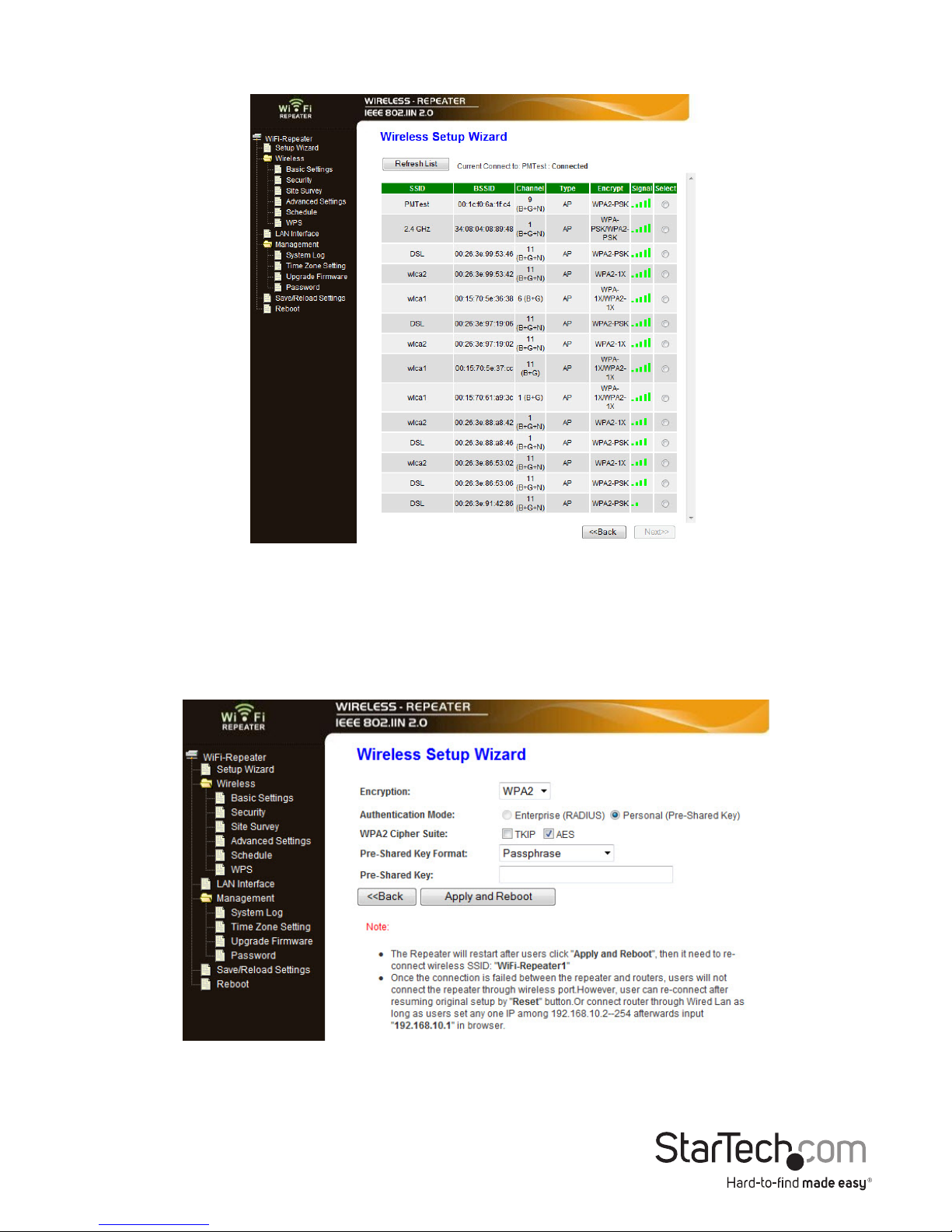Open the Encryption WPA2 dropdown
The image size is (952, 1232).
pos(525,791)
